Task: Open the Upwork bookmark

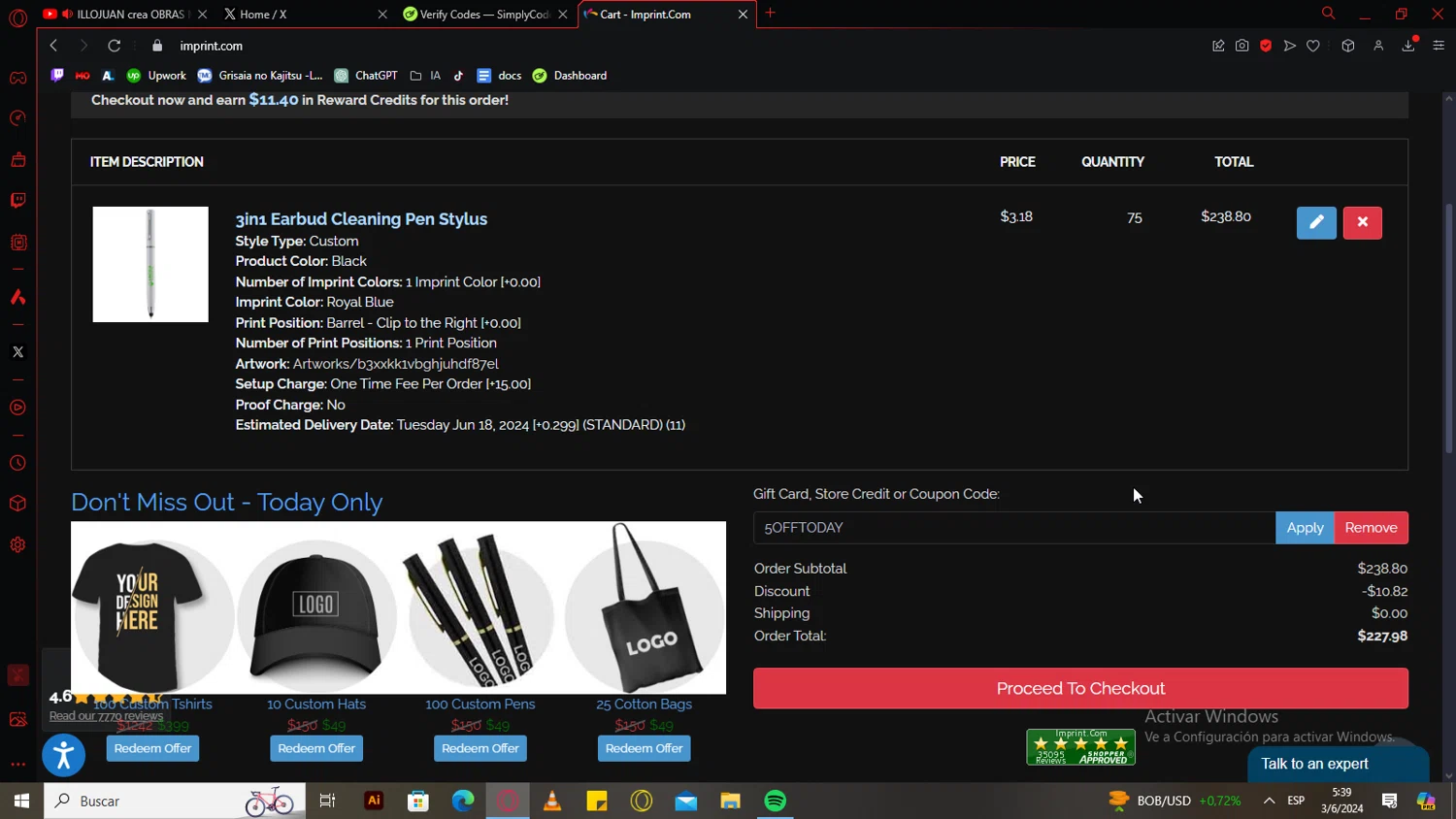Action: 156,76
